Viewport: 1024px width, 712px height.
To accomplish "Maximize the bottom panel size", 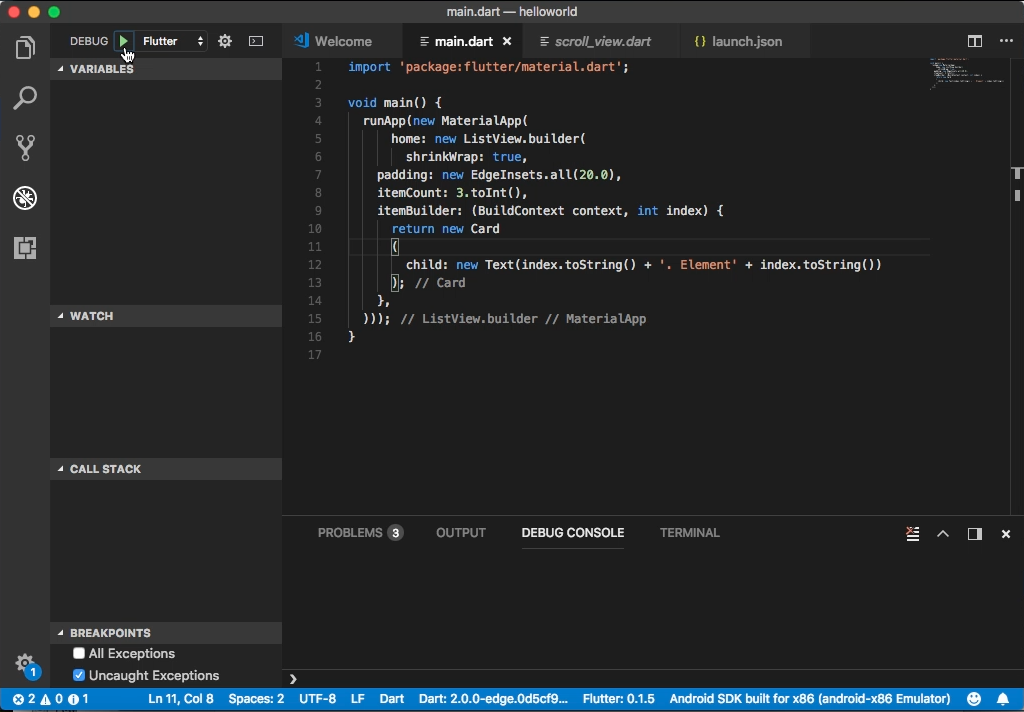I will pos(943,534).
